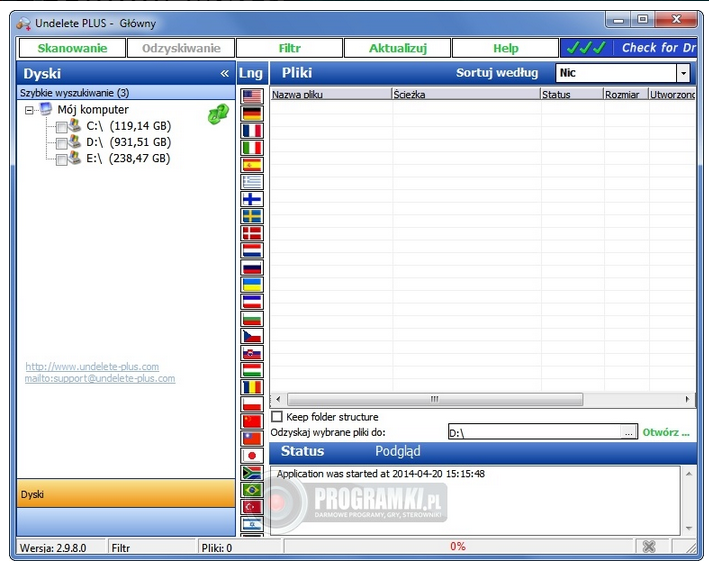
Task: Select the Hungarian flag language
Action: [x=252, y=370]
